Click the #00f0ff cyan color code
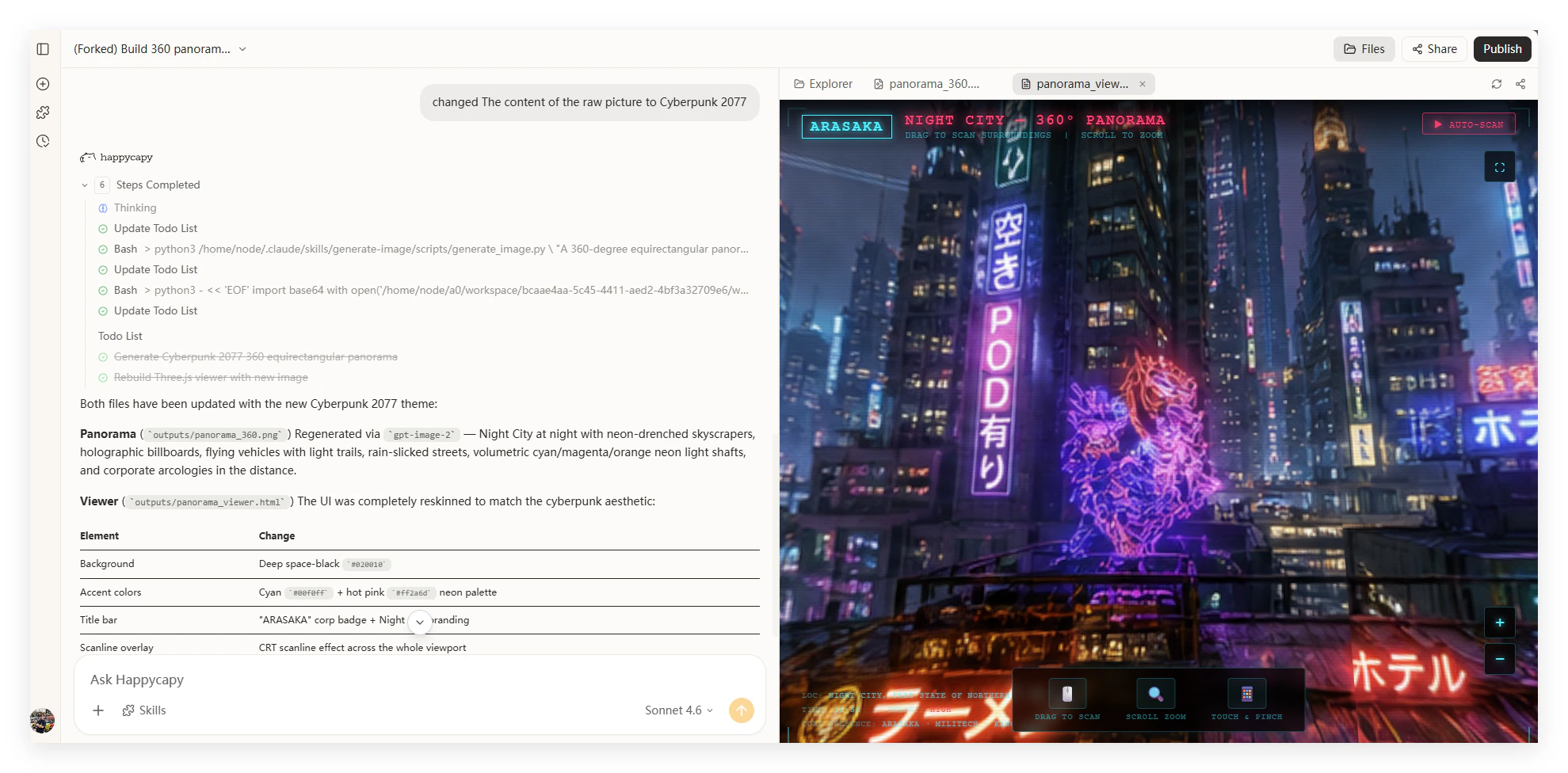1568x773 pixels. click(309, 592)
